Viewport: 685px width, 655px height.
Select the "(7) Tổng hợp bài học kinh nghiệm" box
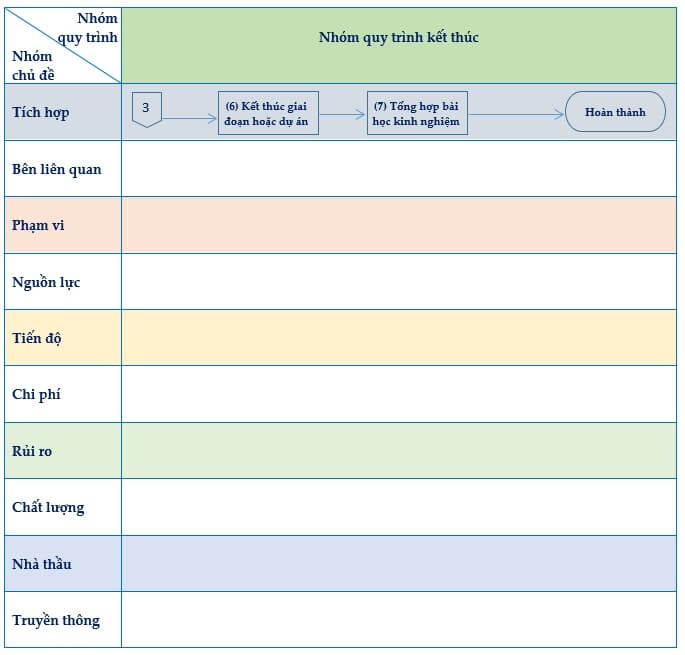click(x=417, y=113)
